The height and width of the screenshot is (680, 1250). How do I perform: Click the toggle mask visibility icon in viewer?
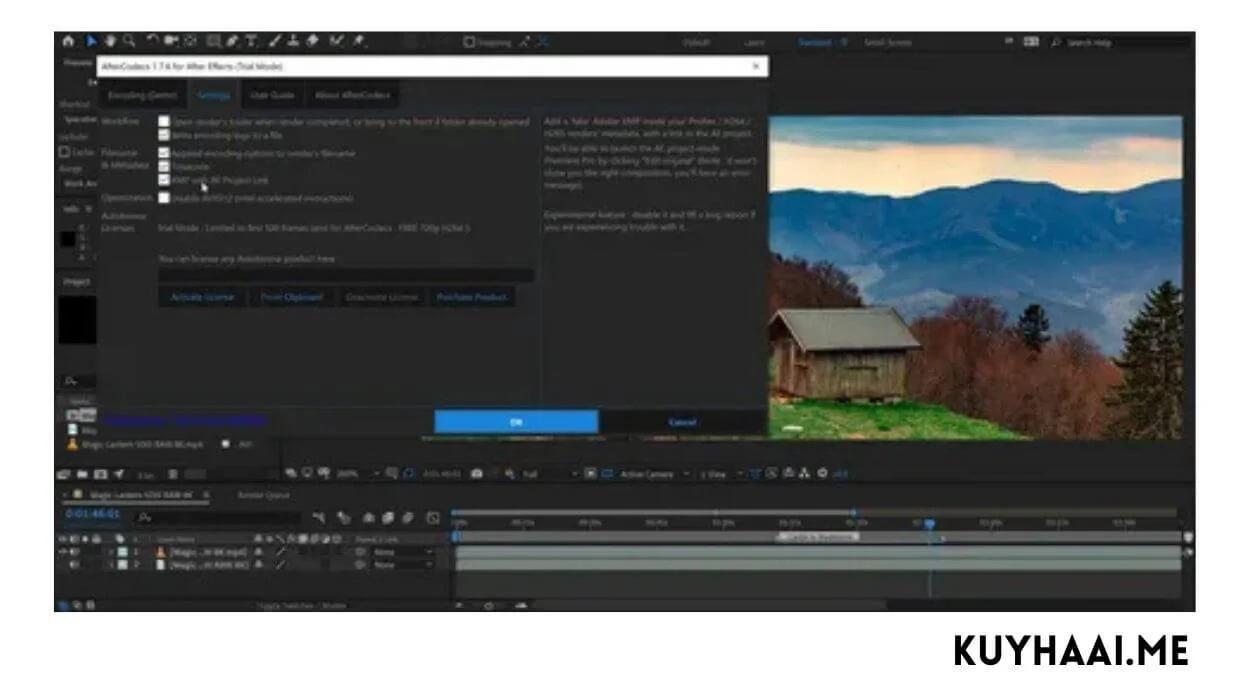409,474
